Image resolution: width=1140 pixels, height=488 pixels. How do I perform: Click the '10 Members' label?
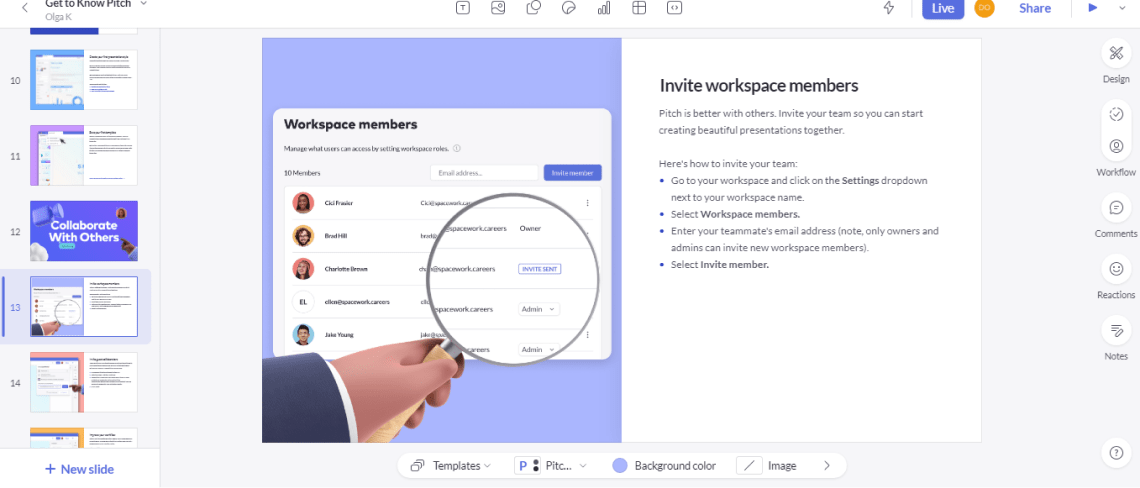click(x=302, y=173)
